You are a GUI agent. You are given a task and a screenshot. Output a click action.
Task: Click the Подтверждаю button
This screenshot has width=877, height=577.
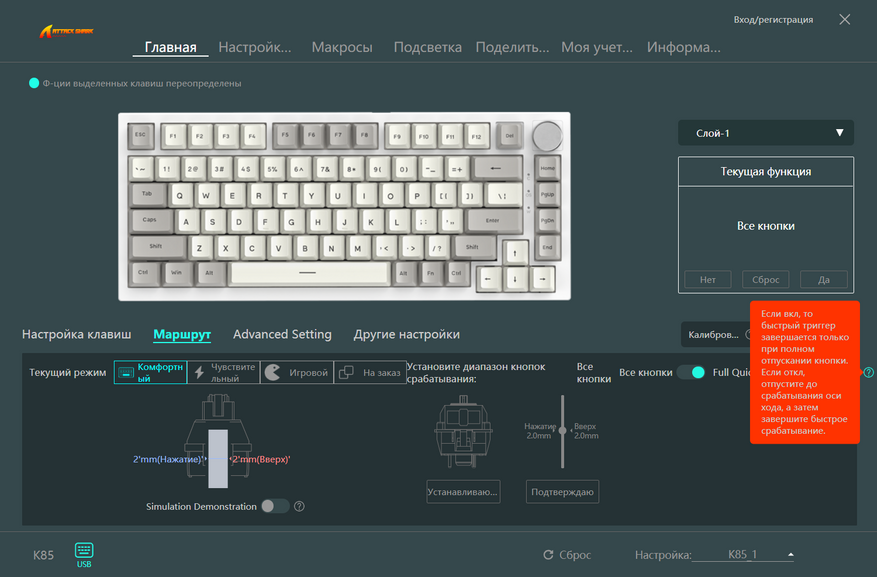pos(562,492)
